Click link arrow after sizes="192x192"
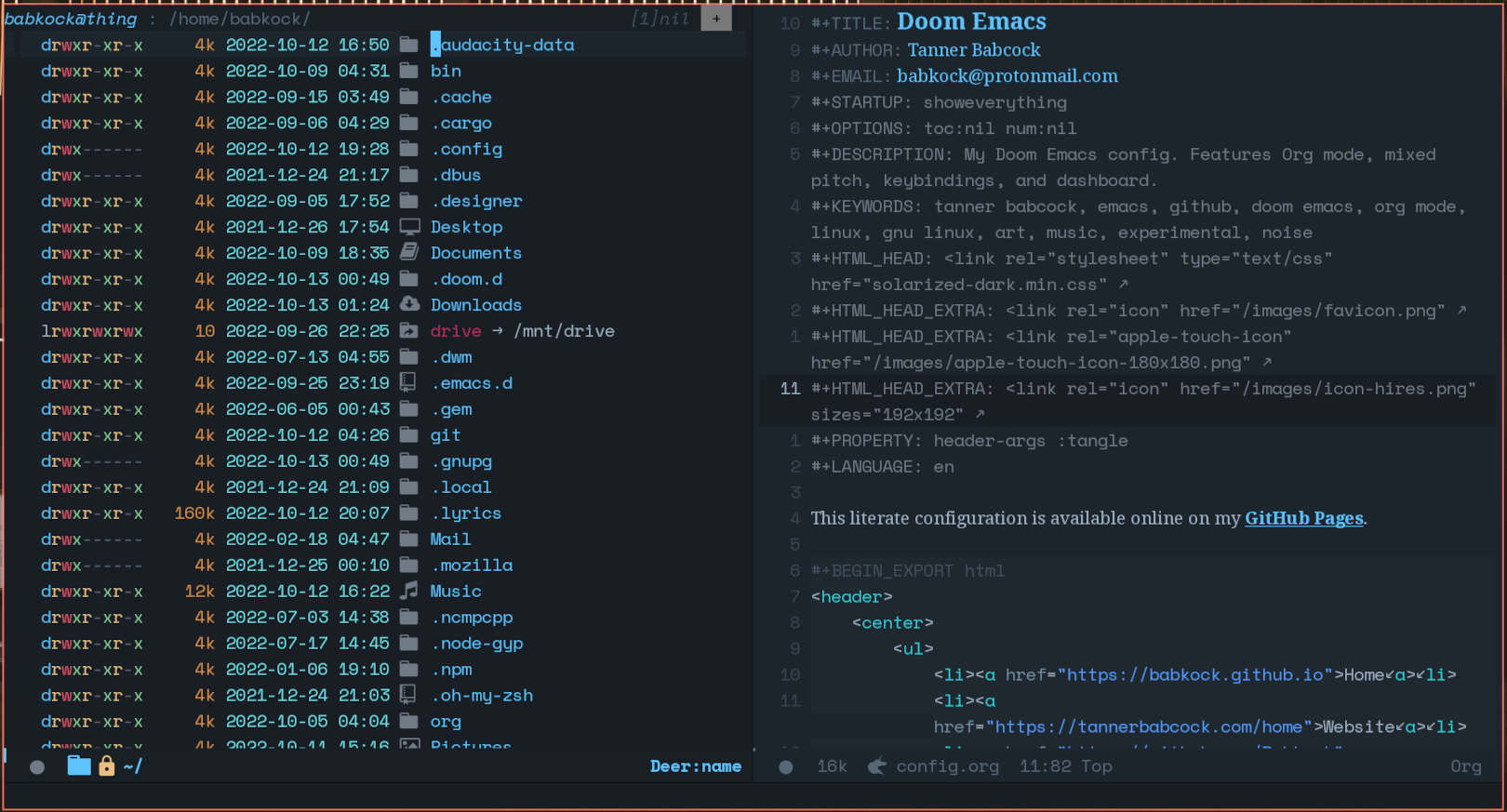Screen dimensions: 1507x812 click(980, 414)
